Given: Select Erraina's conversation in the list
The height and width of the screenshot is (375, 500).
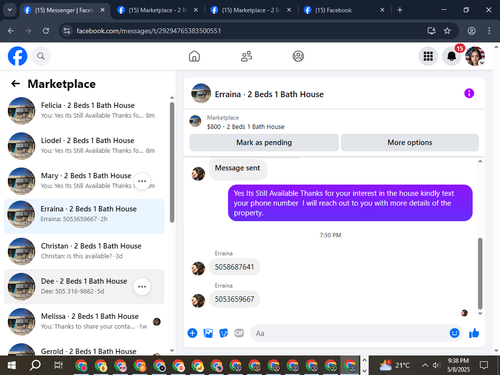Looking at the screenshot, I should [x=84, y=216].
